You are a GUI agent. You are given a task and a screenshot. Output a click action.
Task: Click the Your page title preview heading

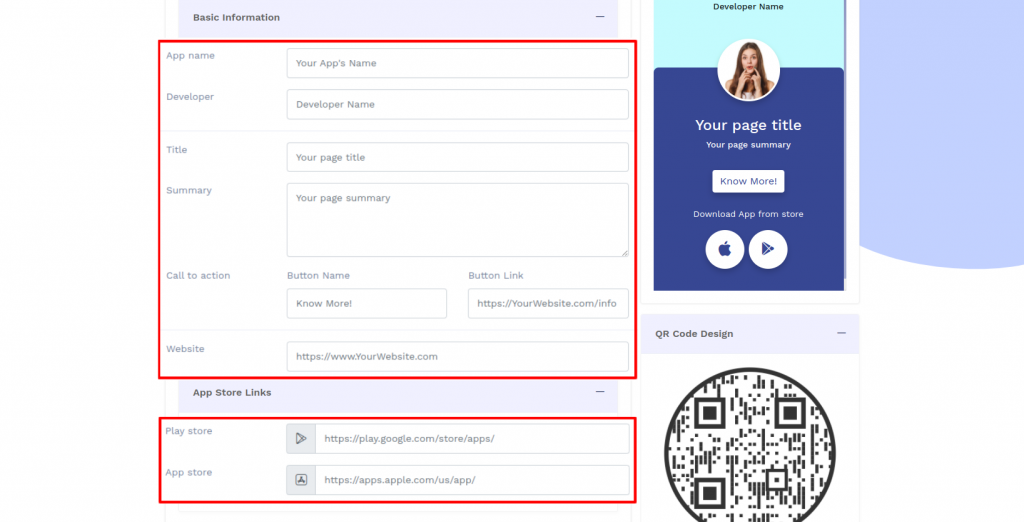tap(748, 126)
